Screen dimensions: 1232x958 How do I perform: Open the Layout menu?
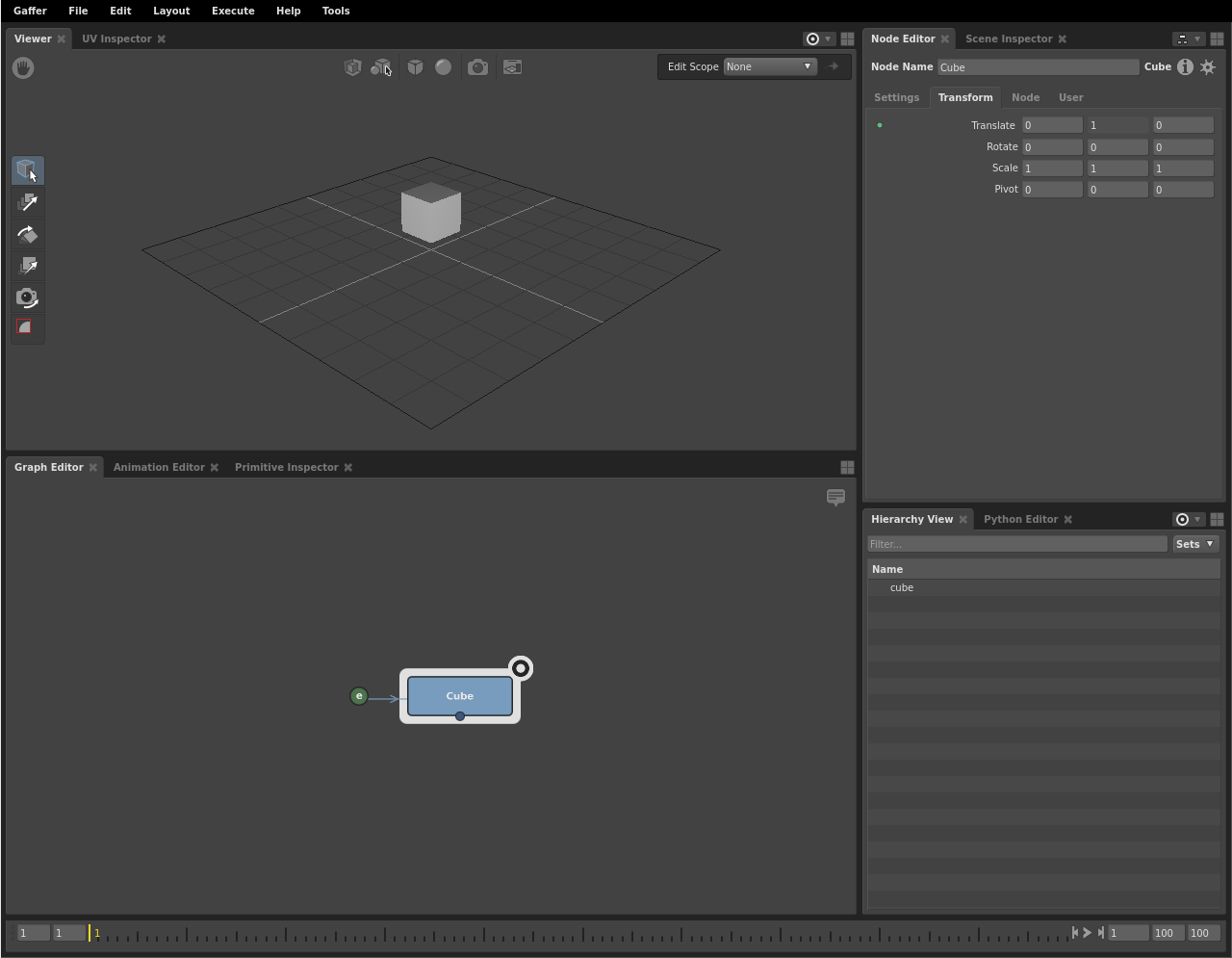(x=171, y=11)
